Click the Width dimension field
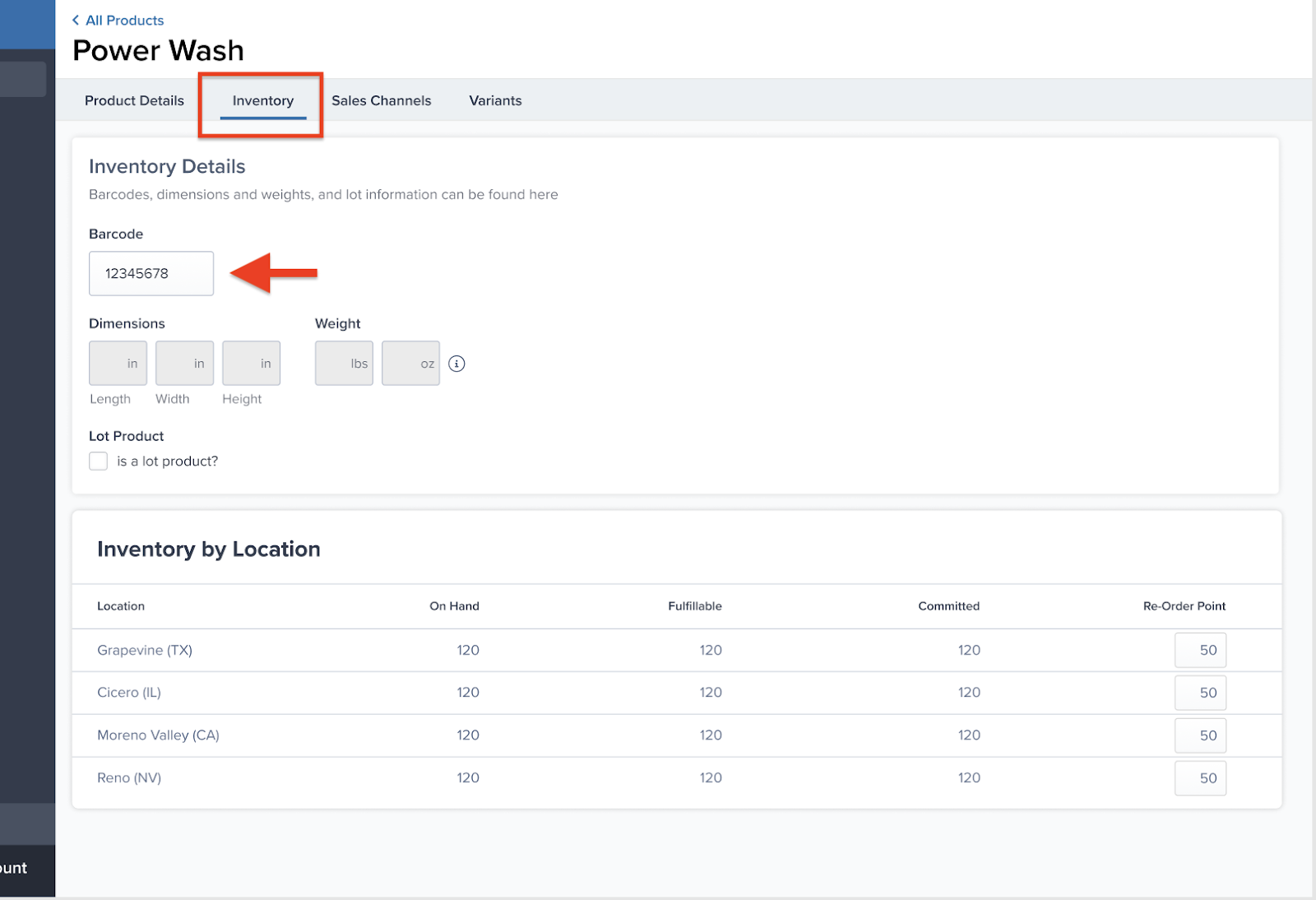This screenshot has width=1316, height=900. (184, 363)
